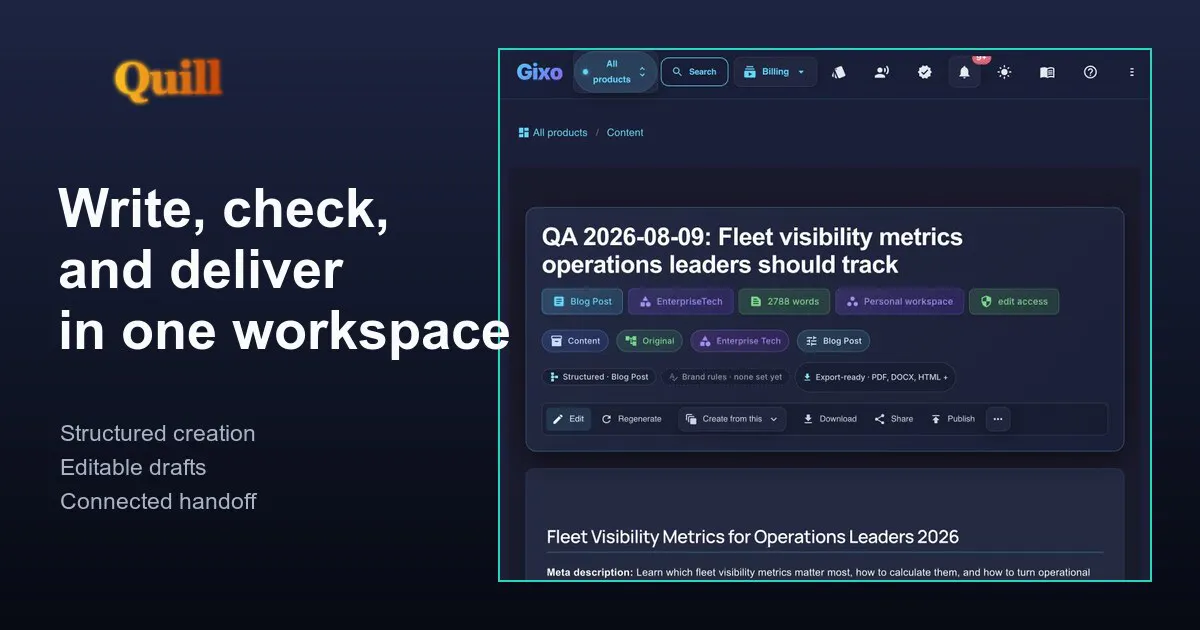Open the help question mark icon

click(x=1090, y=72)
